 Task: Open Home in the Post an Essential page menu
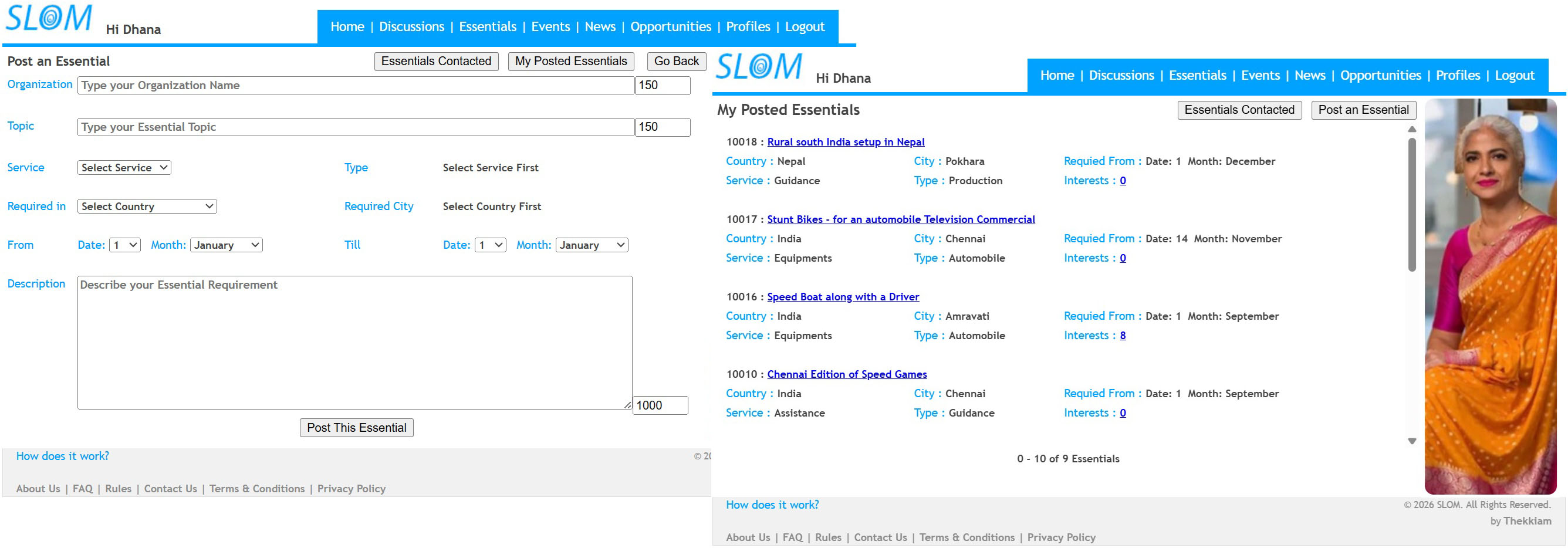pyautogui.click(x=347, y=27)
